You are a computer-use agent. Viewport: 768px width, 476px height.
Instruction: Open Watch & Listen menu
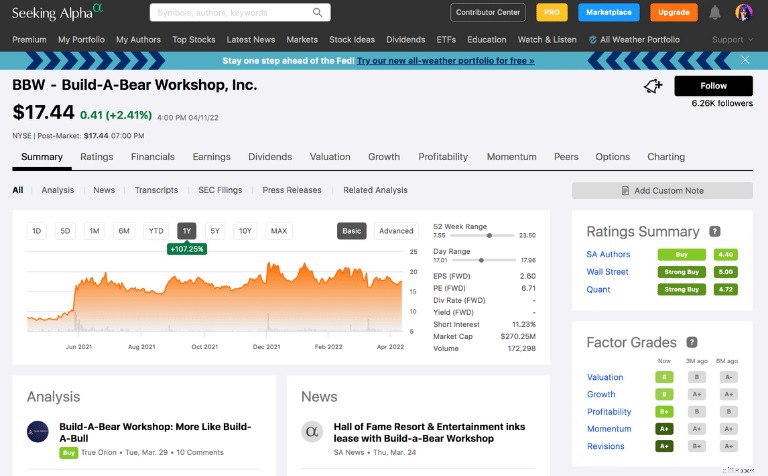pyautogui.click(x=547, y=40)
